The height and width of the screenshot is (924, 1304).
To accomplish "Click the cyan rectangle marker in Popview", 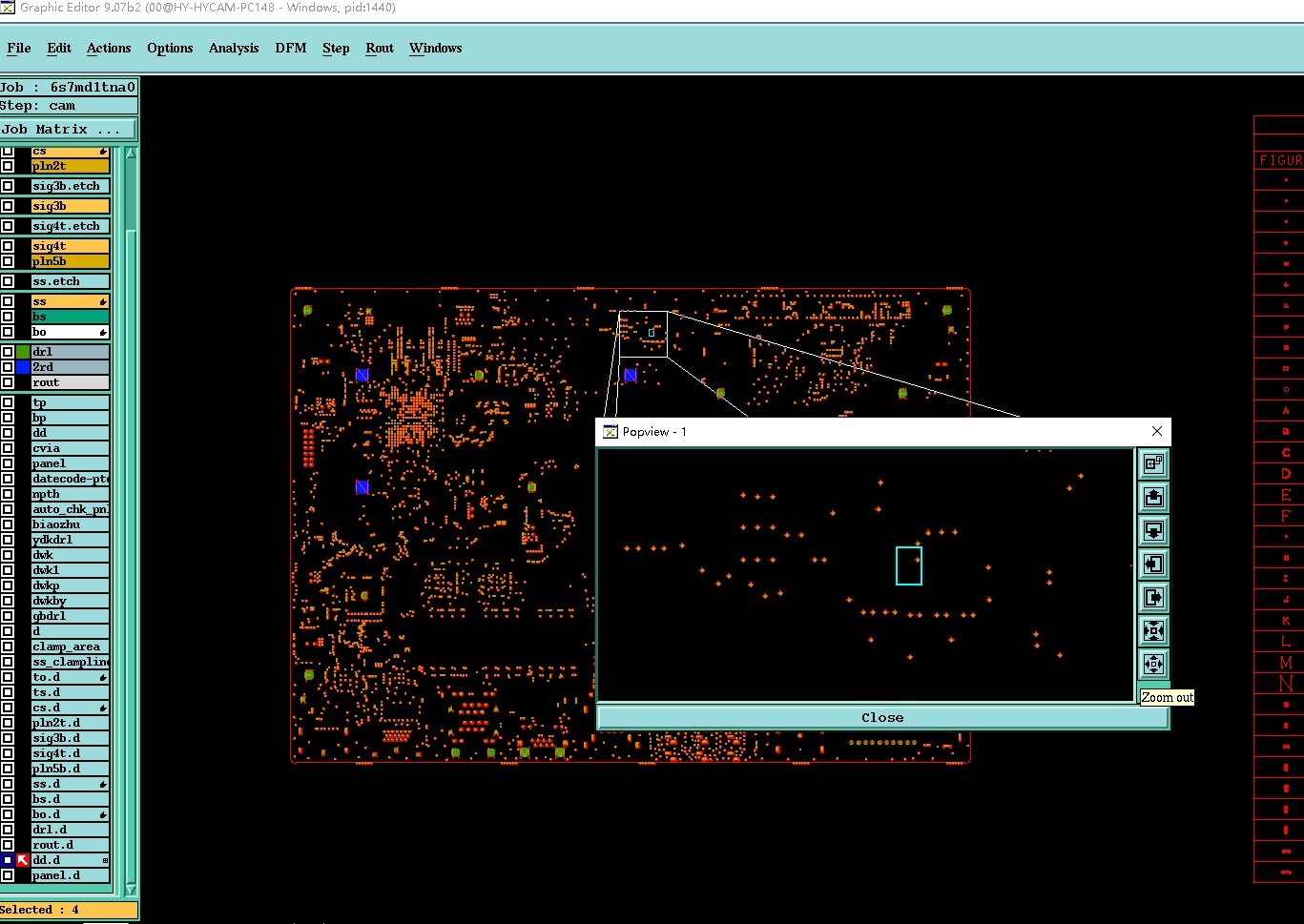I will tap(909, 565).
